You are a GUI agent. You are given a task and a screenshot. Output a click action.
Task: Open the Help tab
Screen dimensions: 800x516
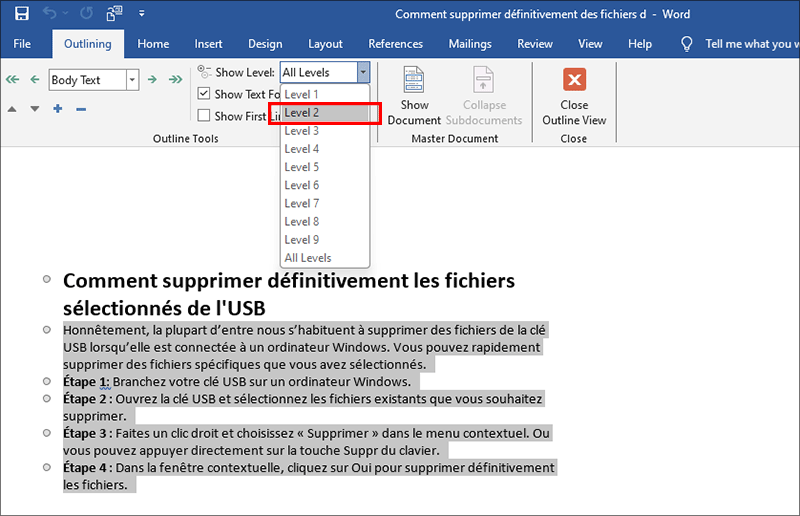[x=640, y=44]
